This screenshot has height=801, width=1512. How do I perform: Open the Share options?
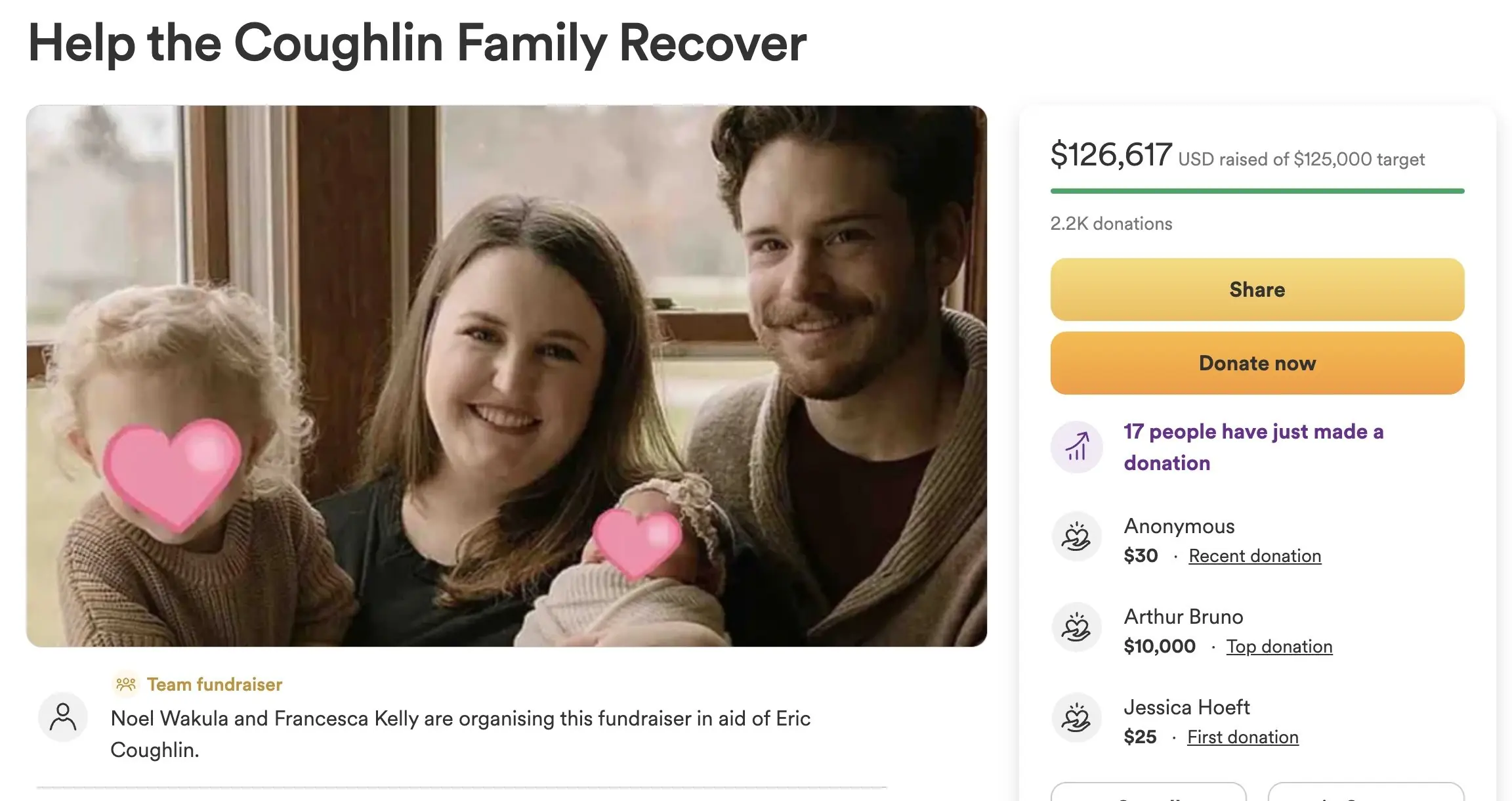[1256, 289]
